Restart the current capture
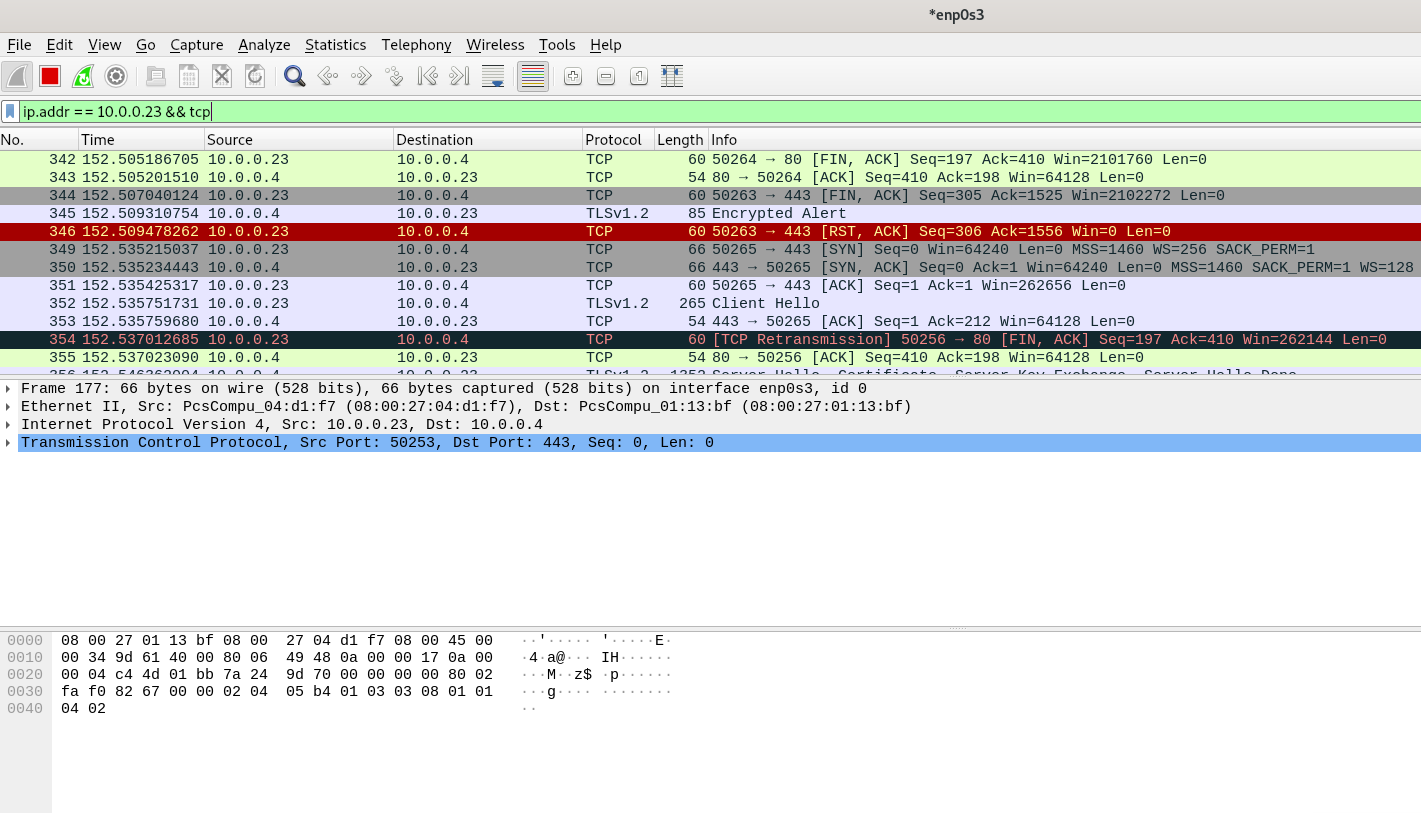This screenshot has width=1421, height=813. (83, 76)
